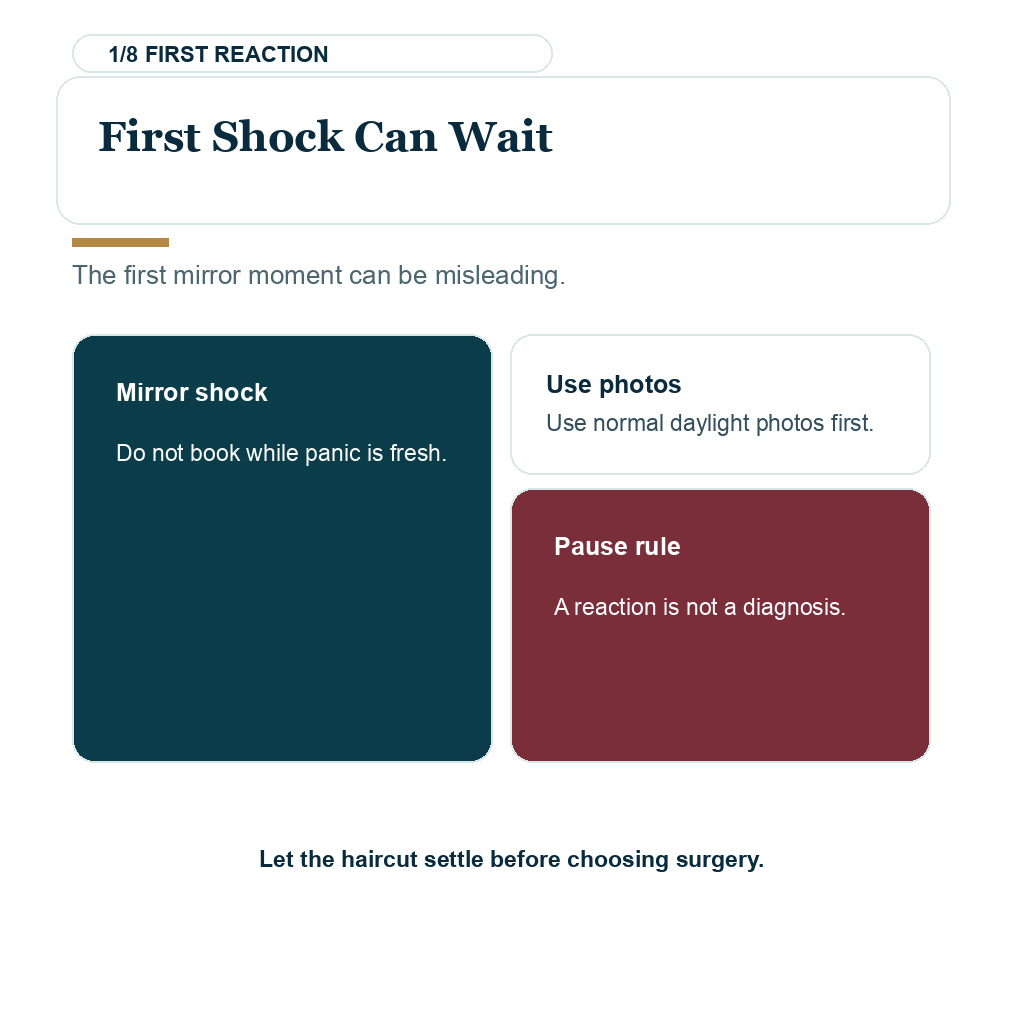
Task: Click the slide number 1/8 indicator
Action: tap(123, 54)
